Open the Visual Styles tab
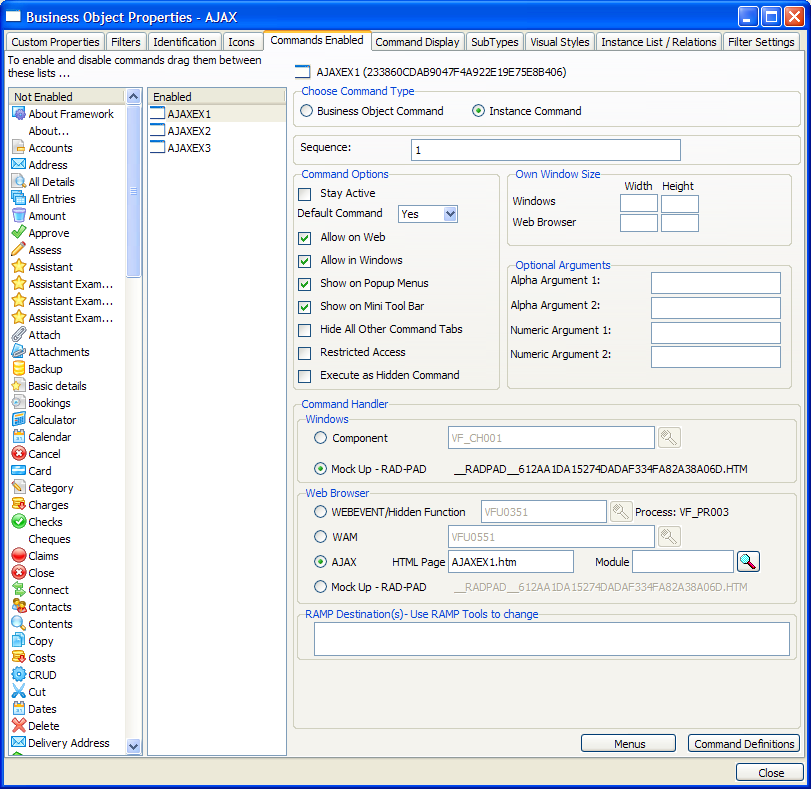This screenshot has height=789, width=811. 559,42
